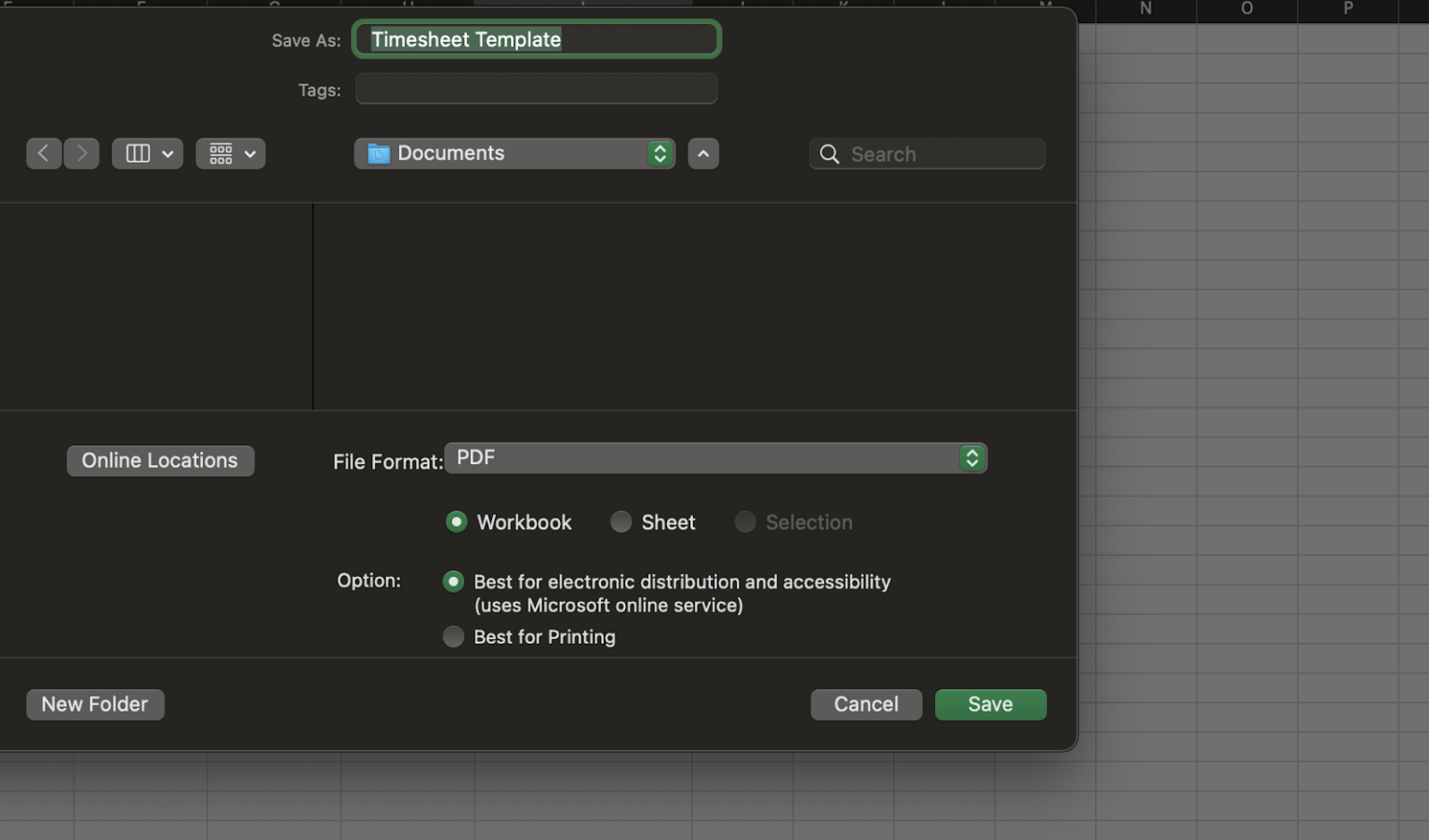Click the forward navigation arrow
1429x840 pixels.
[81, 153]
